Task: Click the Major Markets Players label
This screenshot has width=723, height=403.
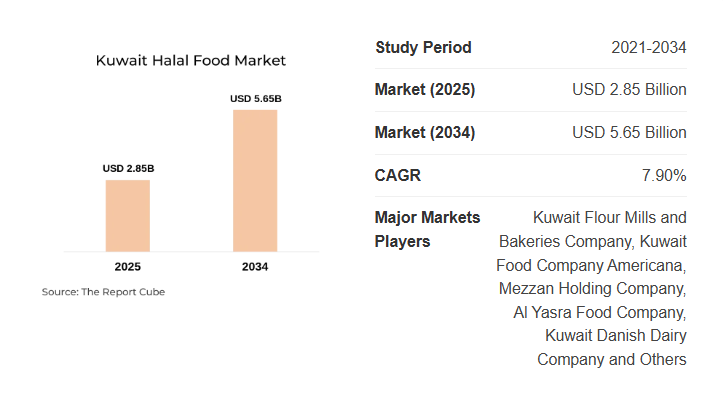Action: (x=427, y=229)
